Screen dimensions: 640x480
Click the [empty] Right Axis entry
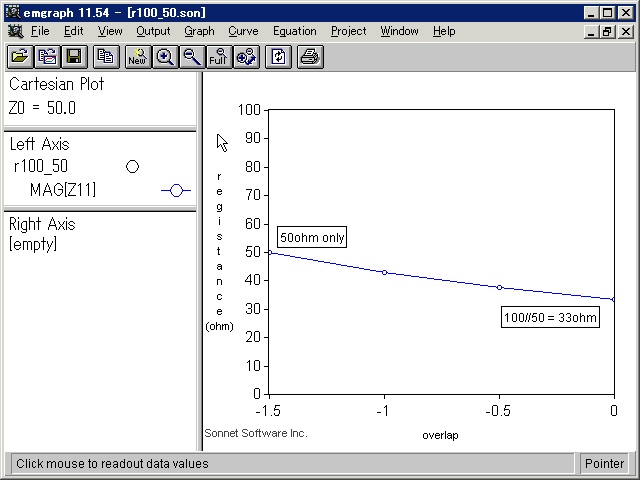tap(33, 244)
